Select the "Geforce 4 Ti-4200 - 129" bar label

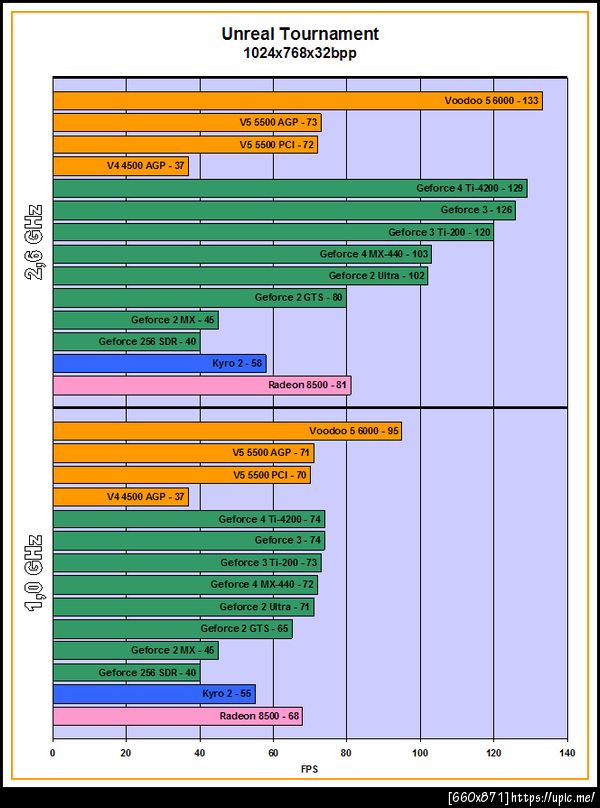(x=470, y=189)
